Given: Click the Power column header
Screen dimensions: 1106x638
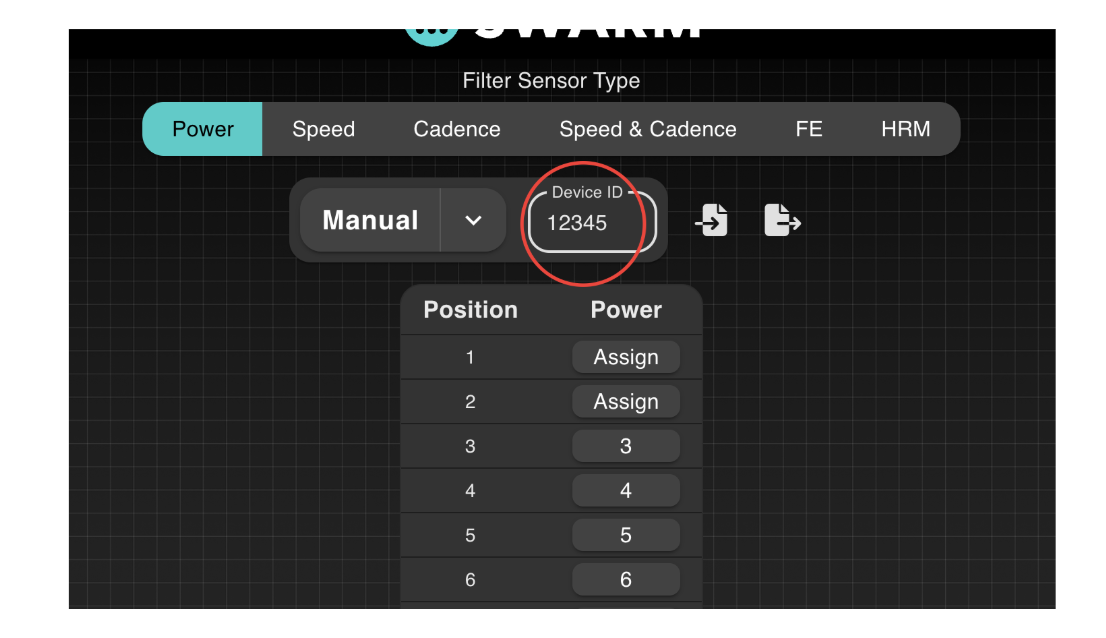Looking at the screenshot, I should coord(626,310).
